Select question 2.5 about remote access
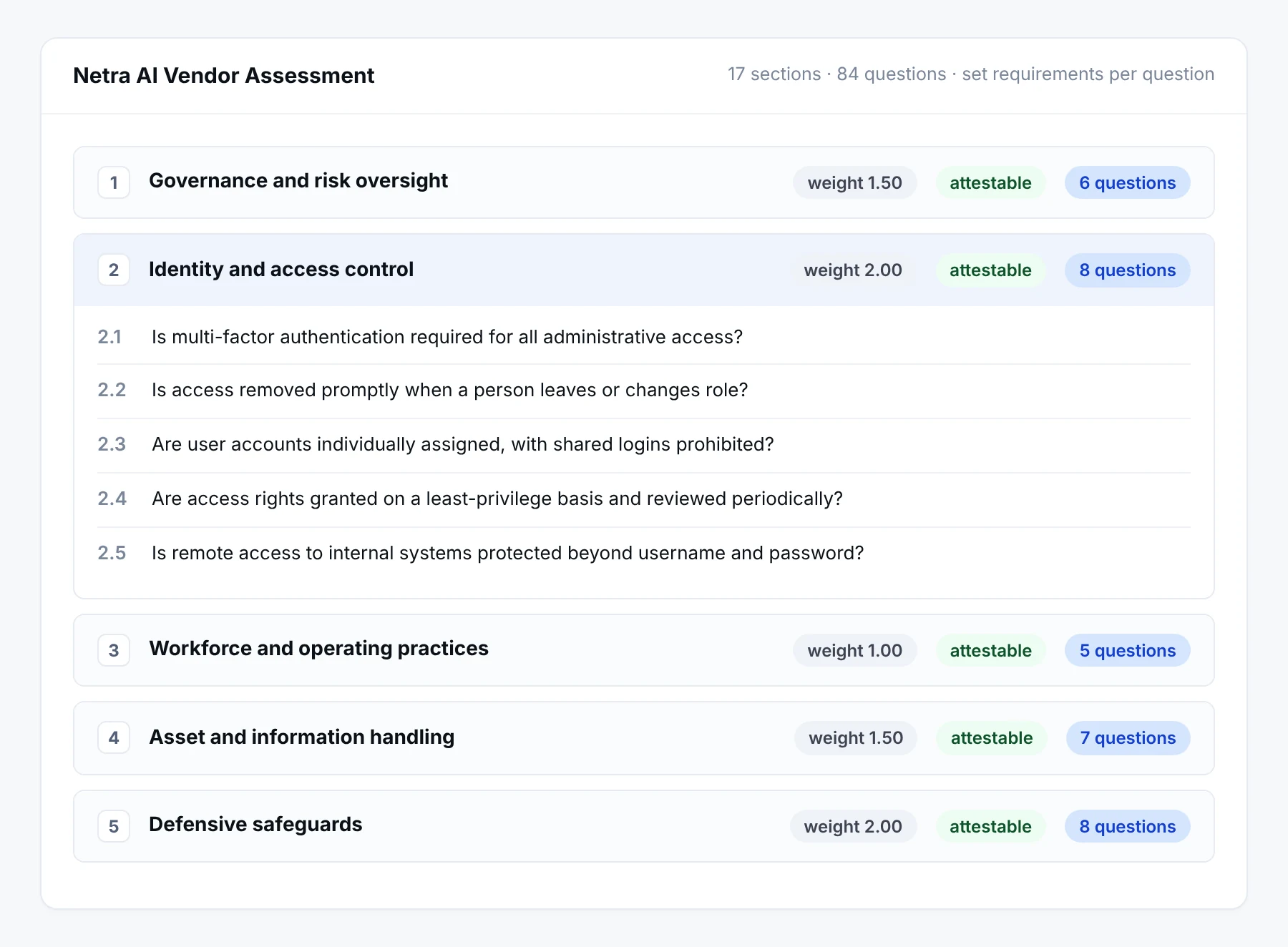This screenshot has height=947, width=1288. tap(643, 554)
